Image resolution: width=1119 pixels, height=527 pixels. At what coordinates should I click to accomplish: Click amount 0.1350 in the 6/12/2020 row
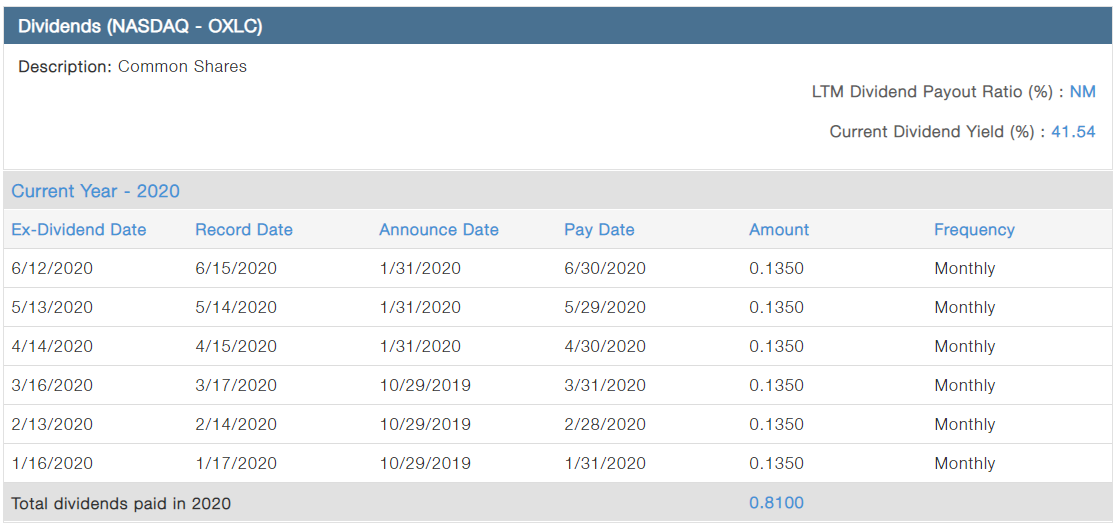[x=776, y=269]
